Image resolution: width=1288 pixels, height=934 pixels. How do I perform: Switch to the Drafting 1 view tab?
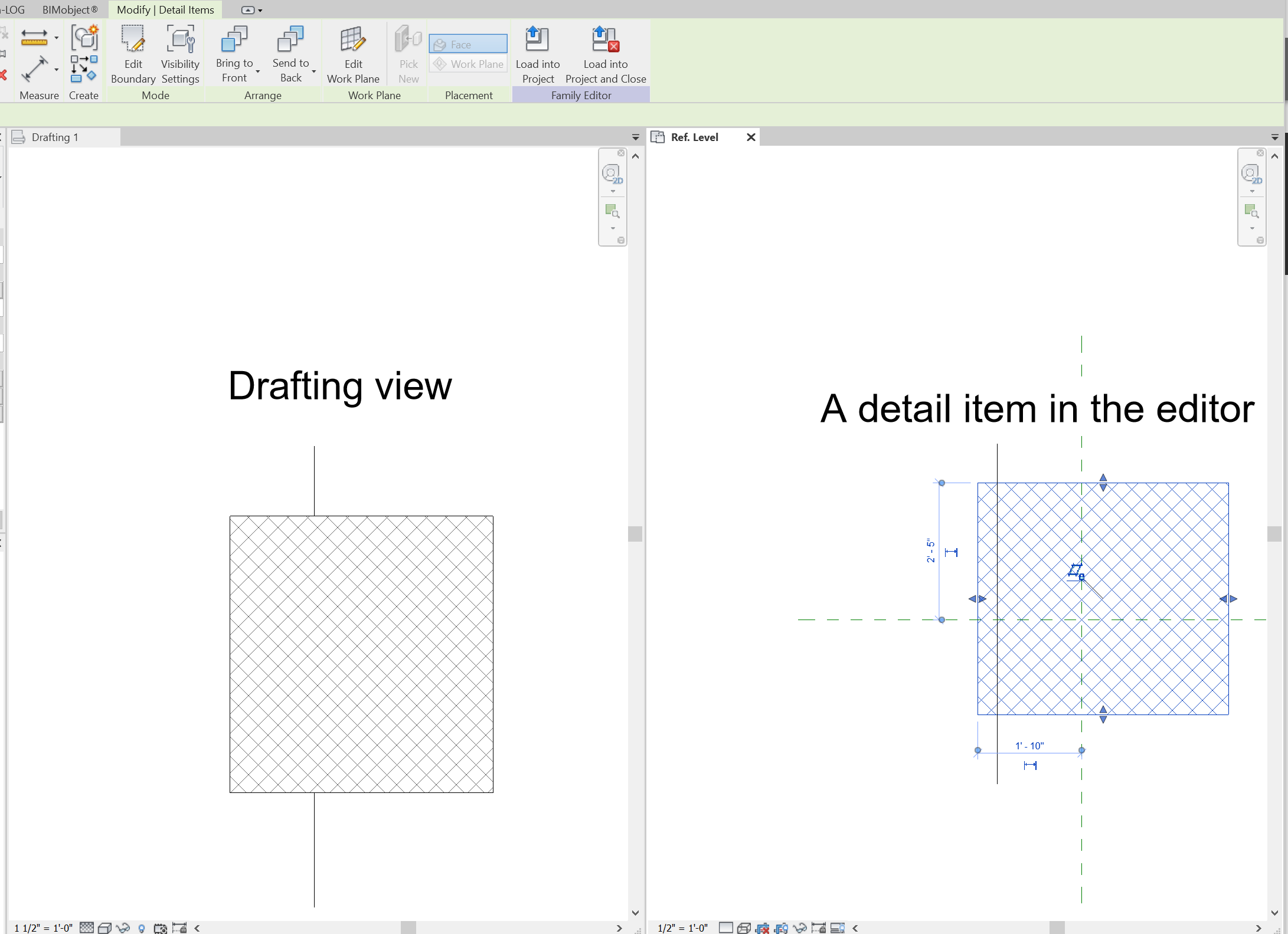(54, 137)
